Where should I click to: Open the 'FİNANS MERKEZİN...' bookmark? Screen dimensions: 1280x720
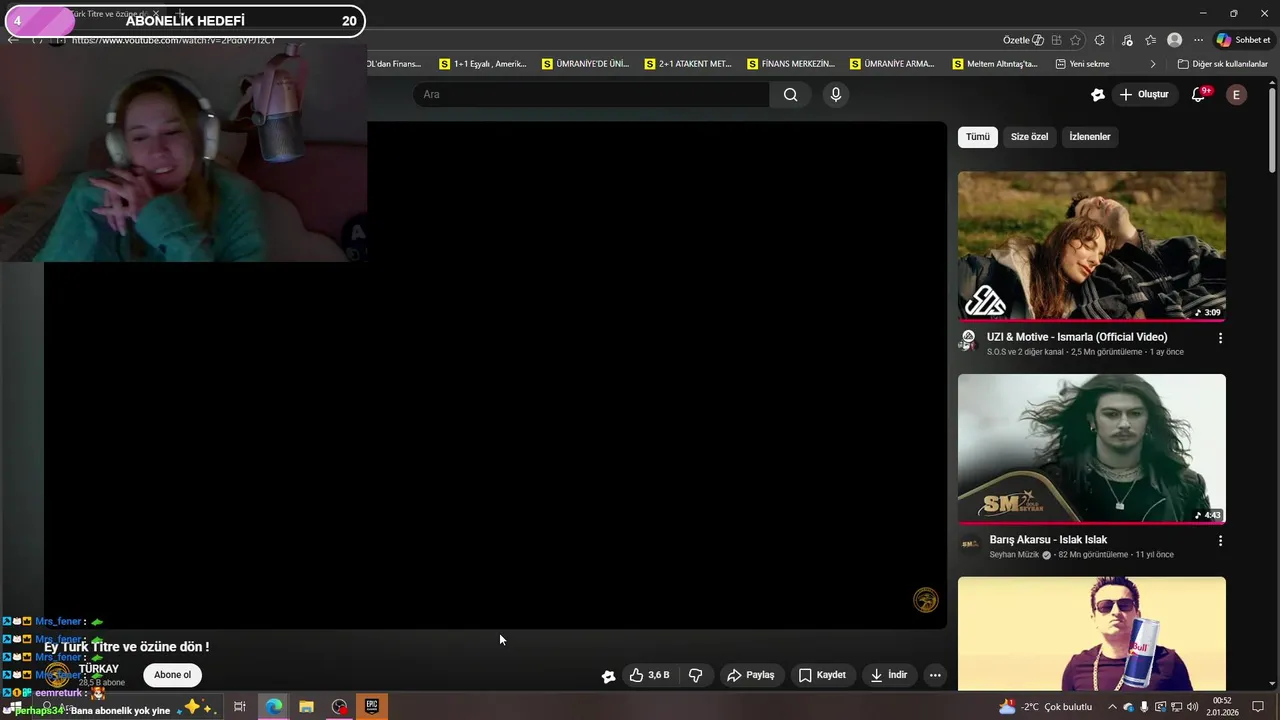791,64
